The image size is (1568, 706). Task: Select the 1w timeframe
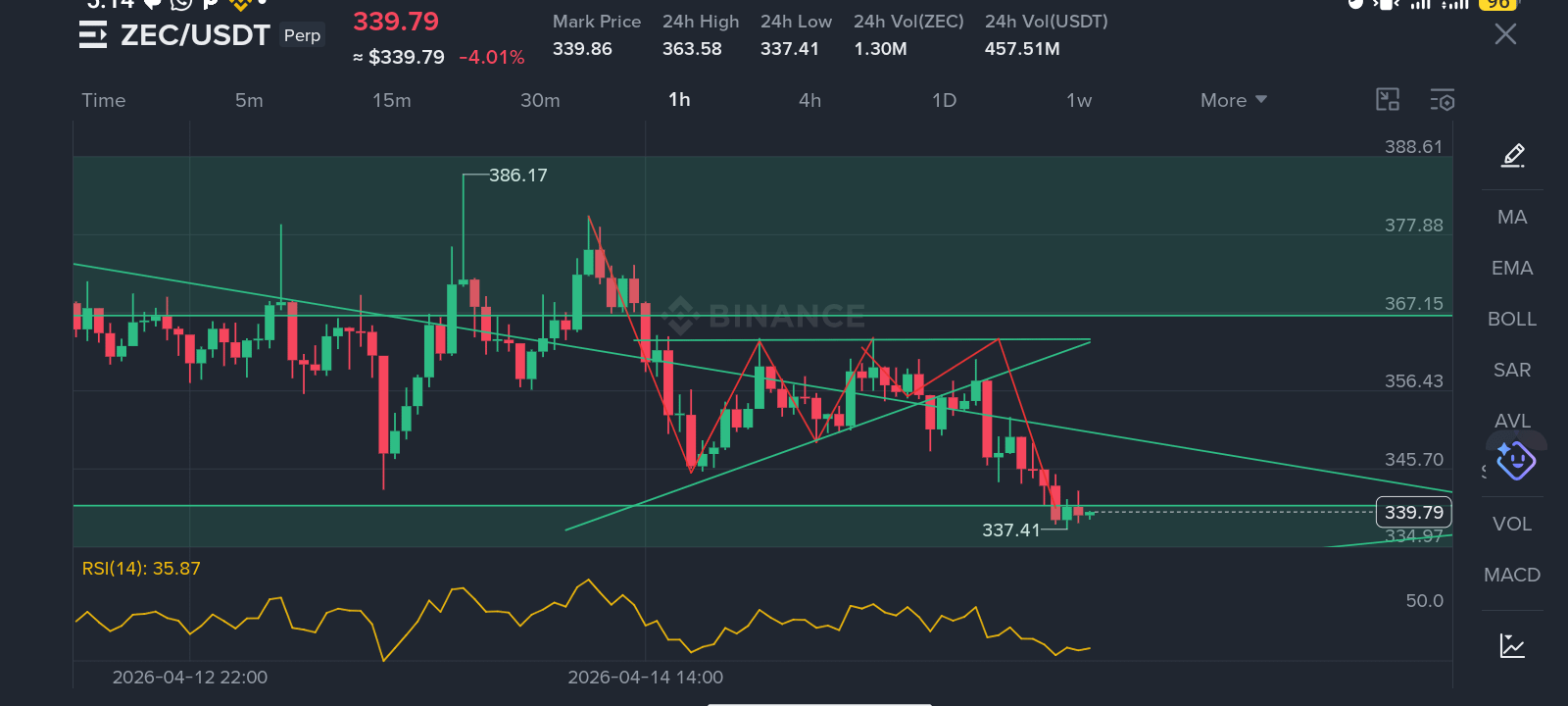pos(1079,100)
